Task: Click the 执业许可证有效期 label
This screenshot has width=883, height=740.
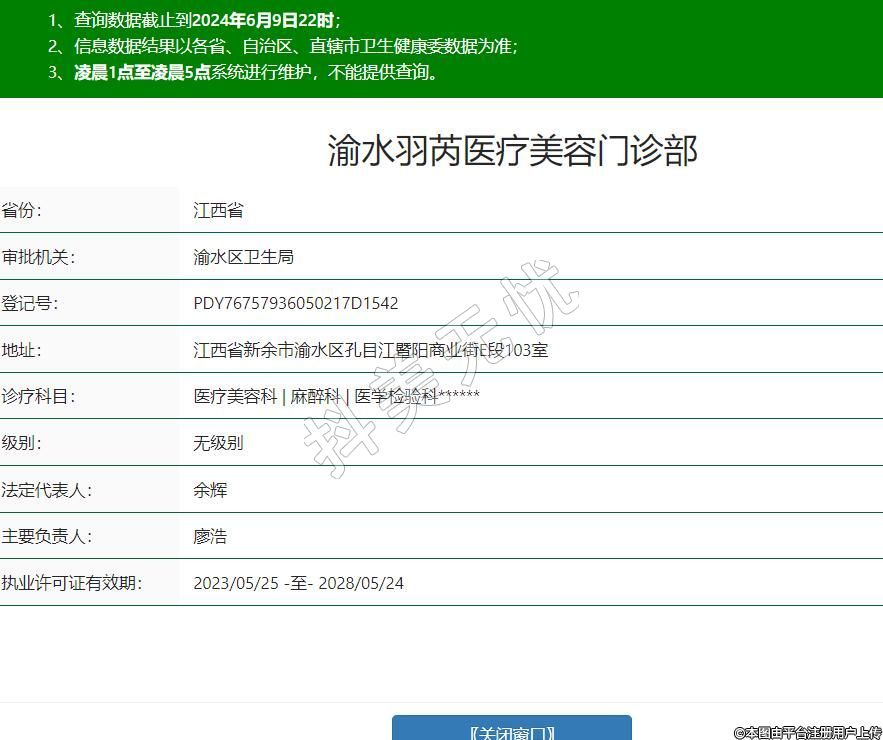Action: coord(71,583)
